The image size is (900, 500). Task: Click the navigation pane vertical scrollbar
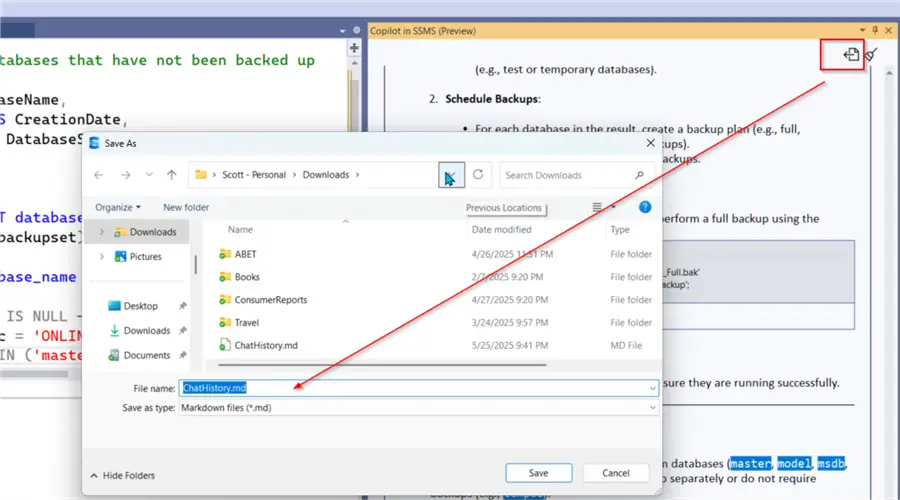click(196, 265)
